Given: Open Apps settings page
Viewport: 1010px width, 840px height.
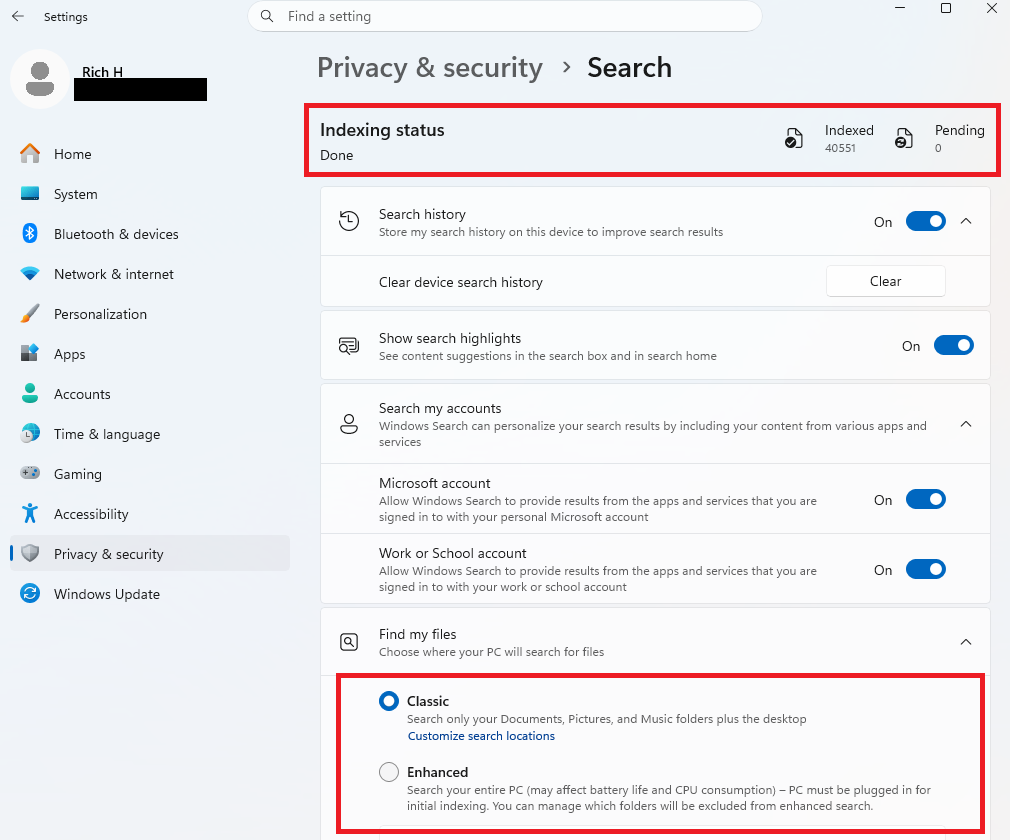Looking at the screenshot, I should (149, 354).
